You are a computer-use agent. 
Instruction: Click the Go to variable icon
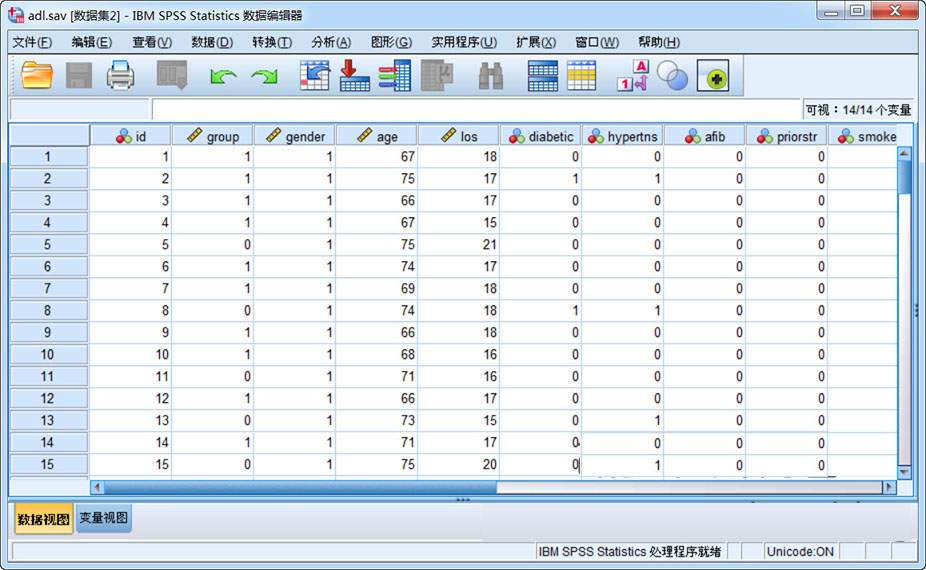[355, 75]
